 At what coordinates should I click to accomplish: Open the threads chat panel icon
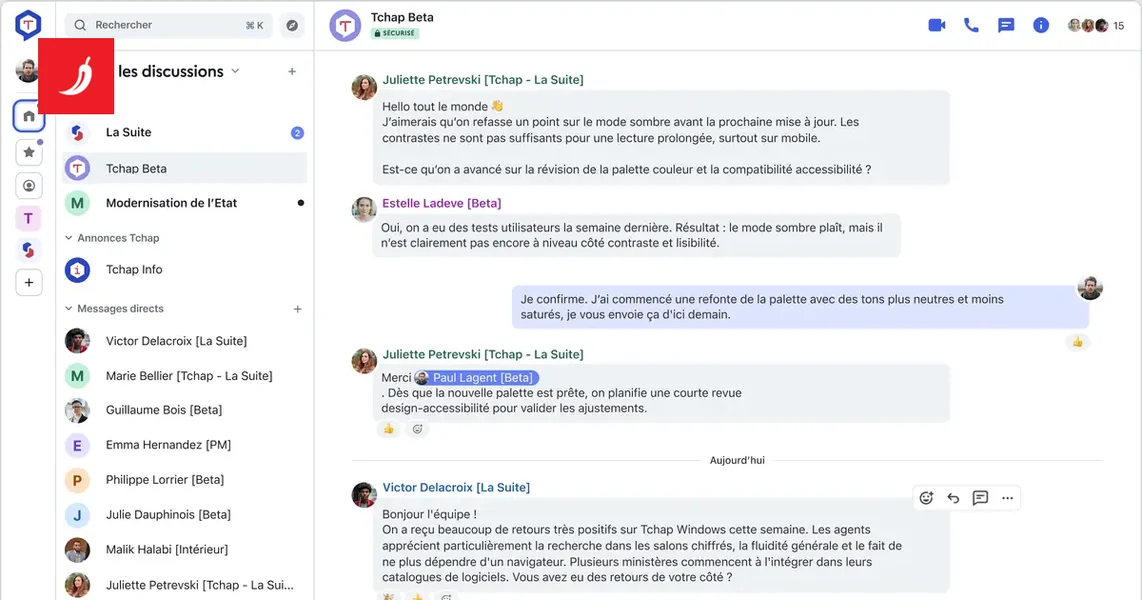pos(1006,25)
